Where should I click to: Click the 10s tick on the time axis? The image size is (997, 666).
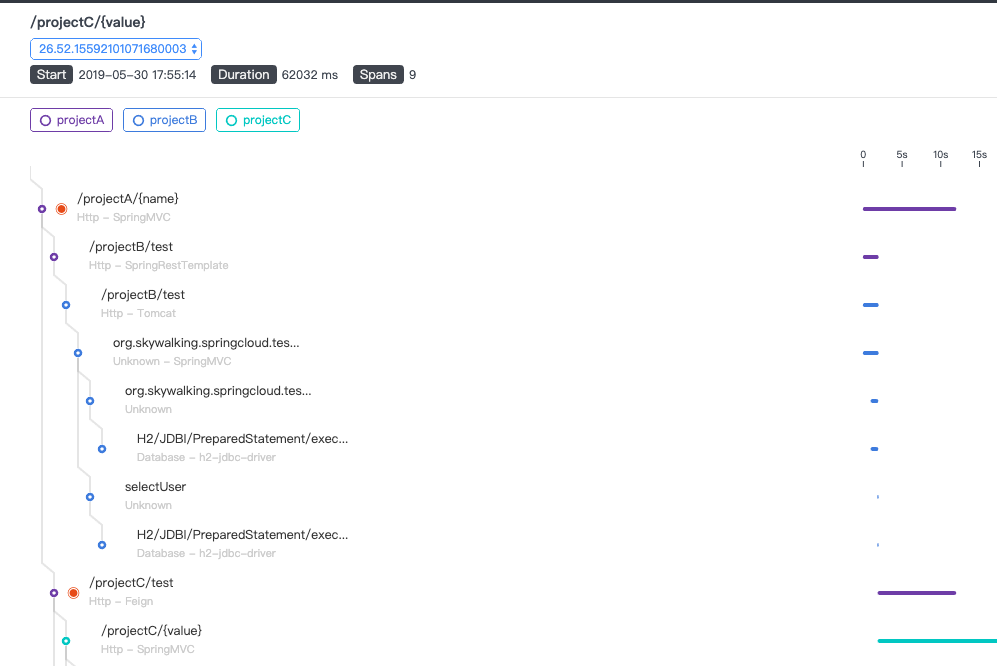point(940,158)
